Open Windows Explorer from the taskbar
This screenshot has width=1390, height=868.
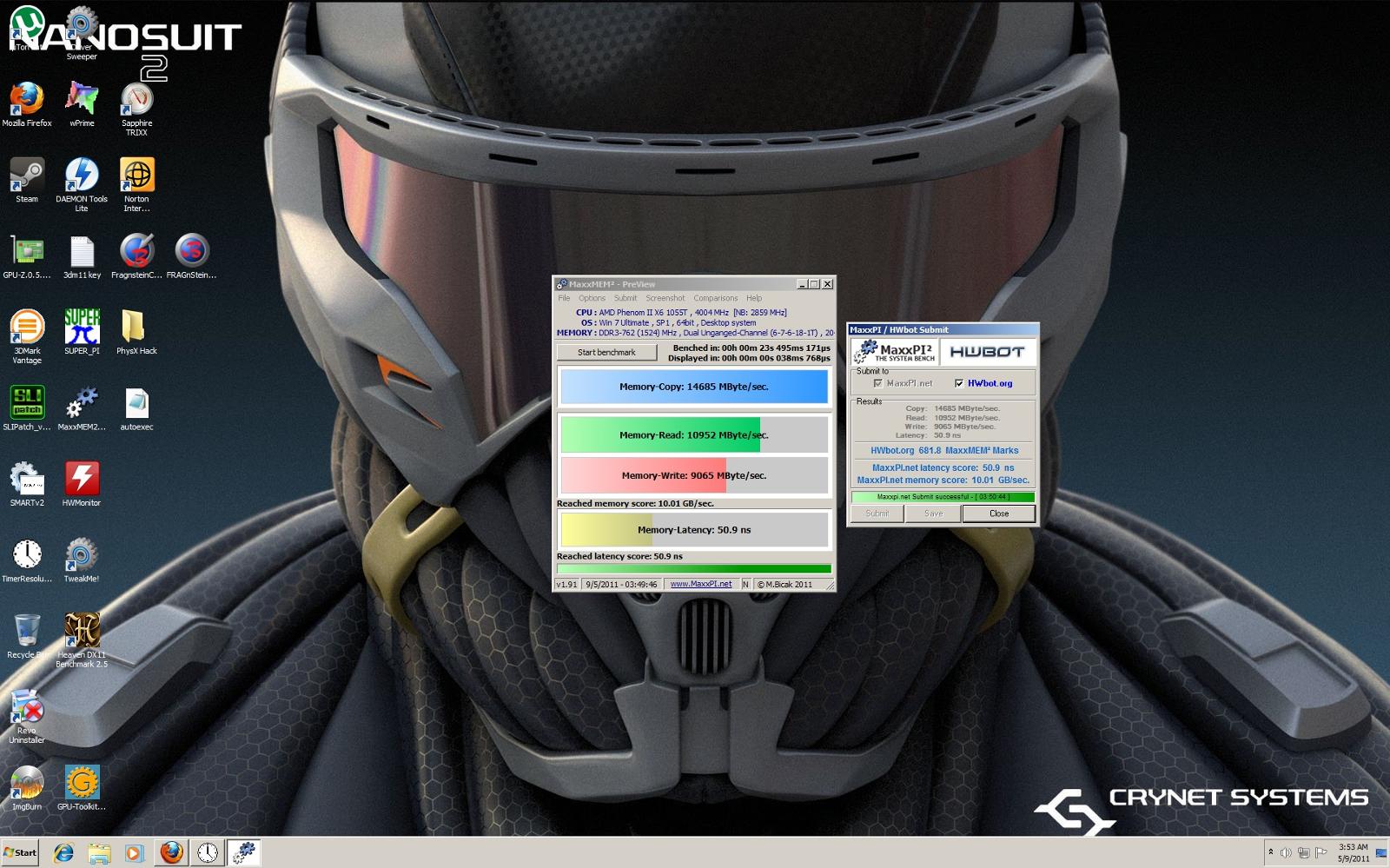click(x=99, y=852)
